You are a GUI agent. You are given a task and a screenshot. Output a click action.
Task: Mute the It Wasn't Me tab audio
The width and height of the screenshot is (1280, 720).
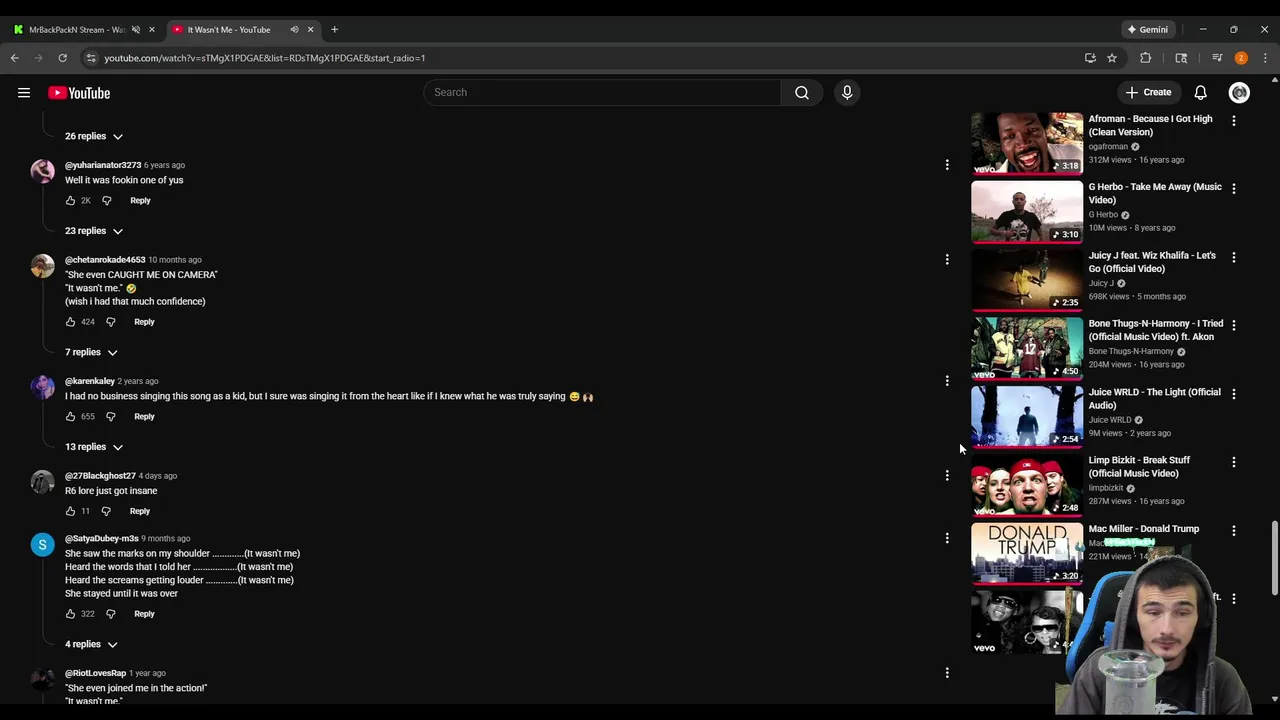(294, 29)
